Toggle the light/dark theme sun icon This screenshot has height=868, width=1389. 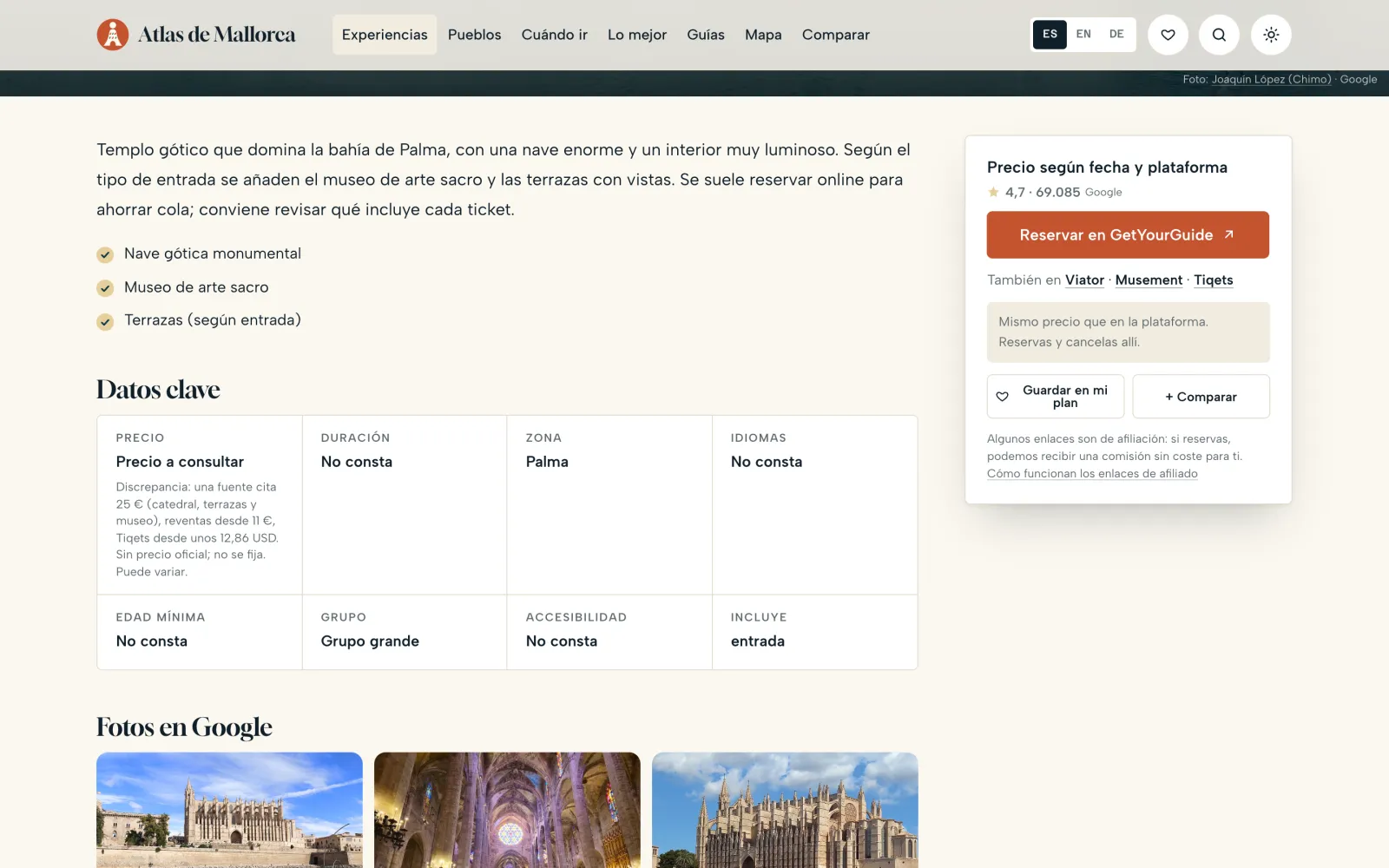[x=1271, y=35]
